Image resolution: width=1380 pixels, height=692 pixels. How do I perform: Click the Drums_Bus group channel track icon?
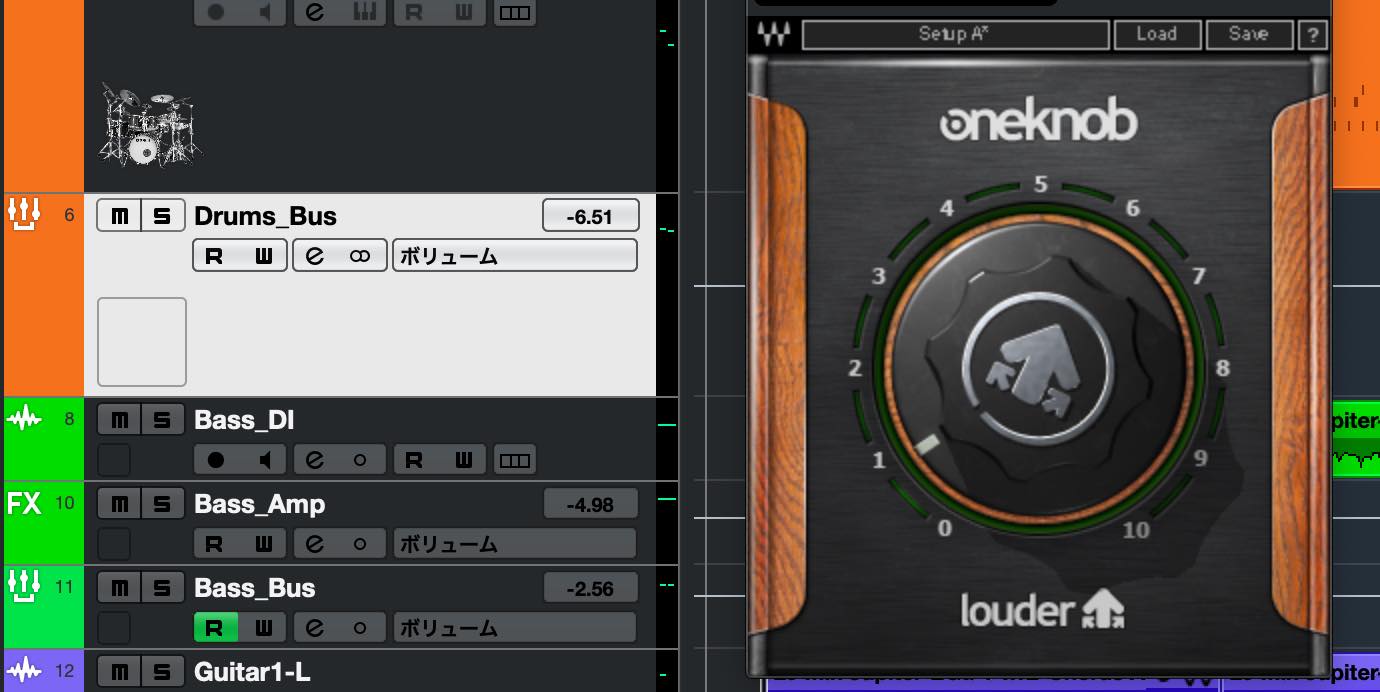click(24, 213)
